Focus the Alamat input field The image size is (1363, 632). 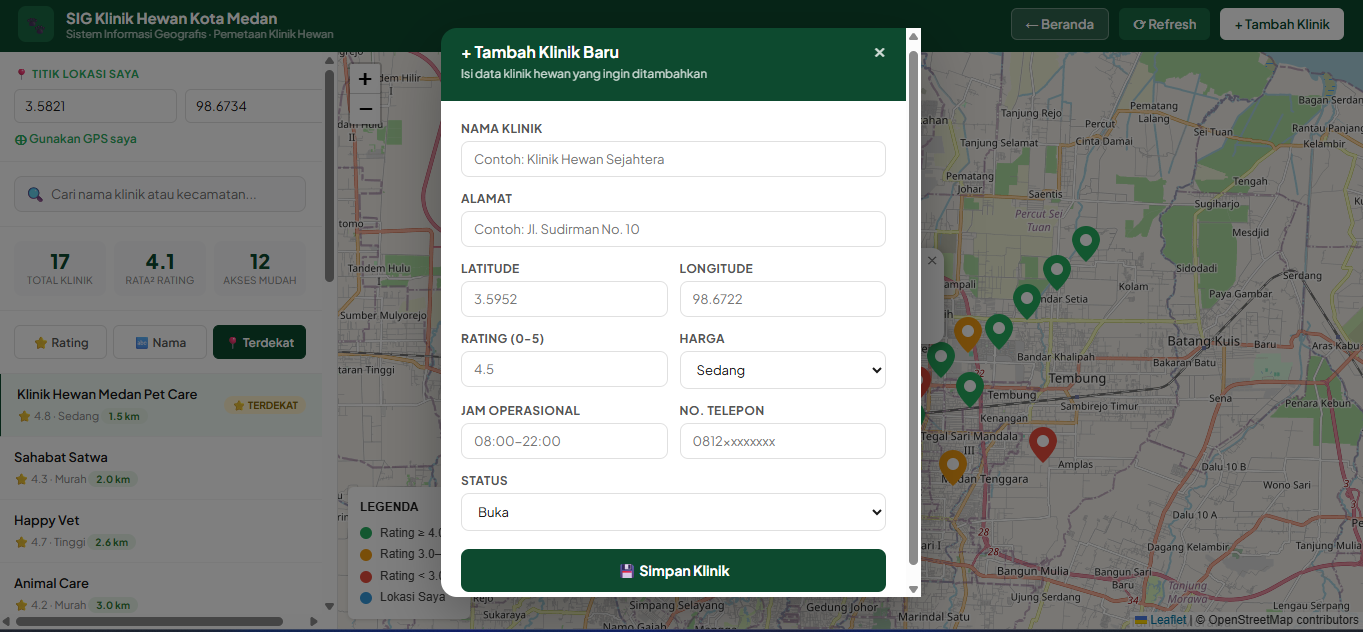tap(673, 229)
